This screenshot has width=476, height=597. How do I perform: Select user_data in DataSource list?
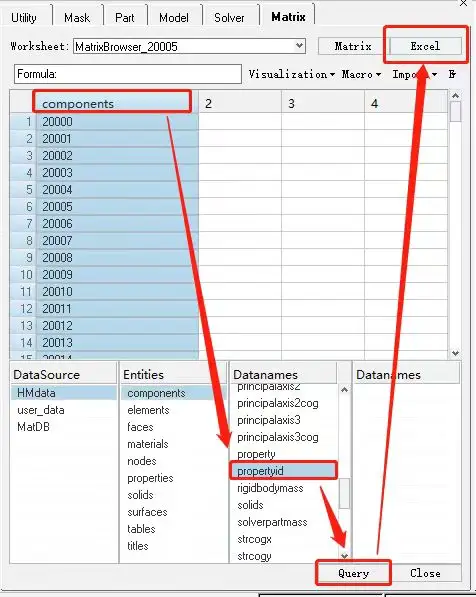click(64, 410)
